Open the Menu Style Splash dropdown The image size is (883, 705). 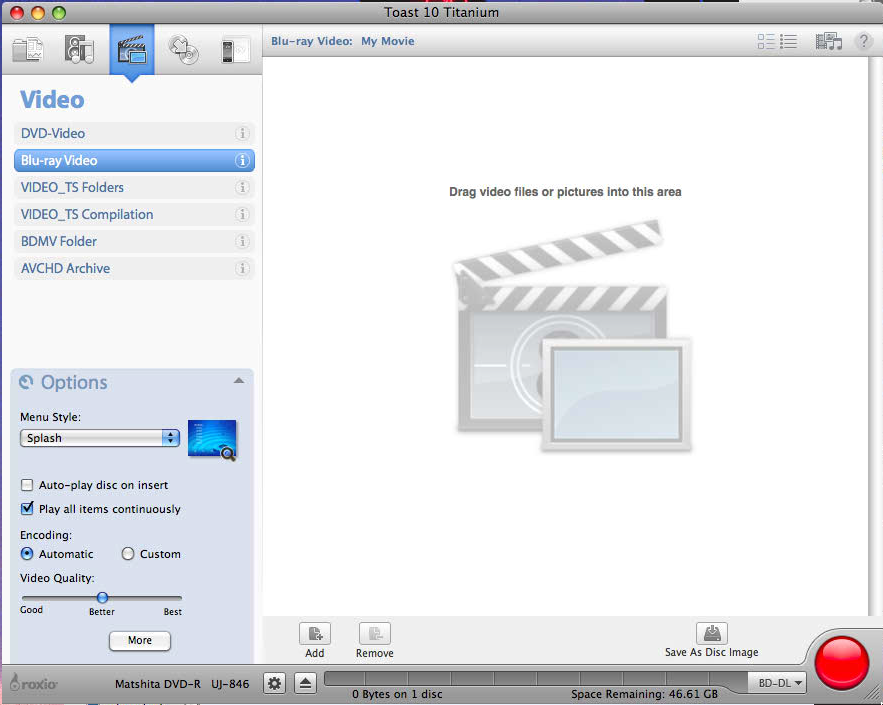(x=100, y=438)
